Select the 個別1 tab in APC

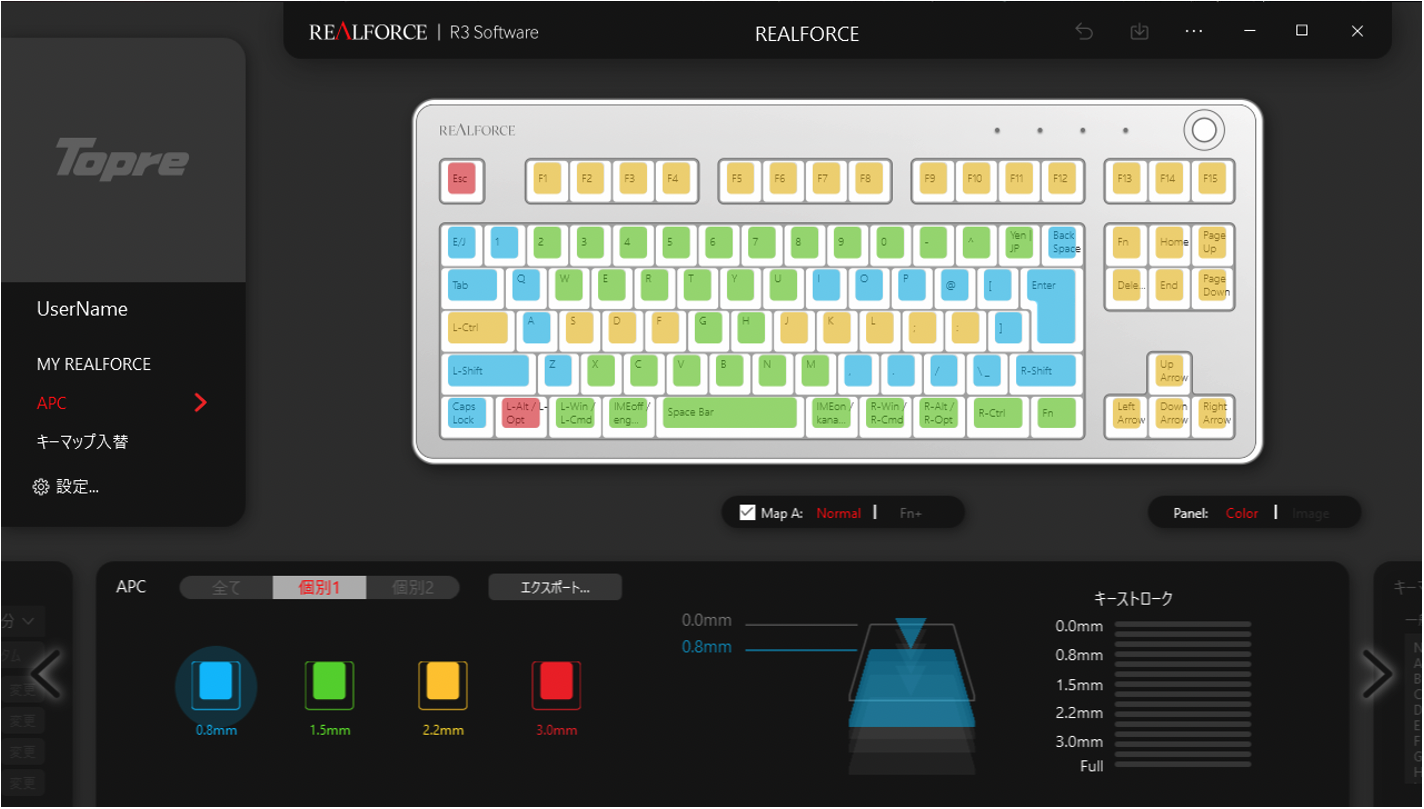pyautogui.click(x=320, y=587)
